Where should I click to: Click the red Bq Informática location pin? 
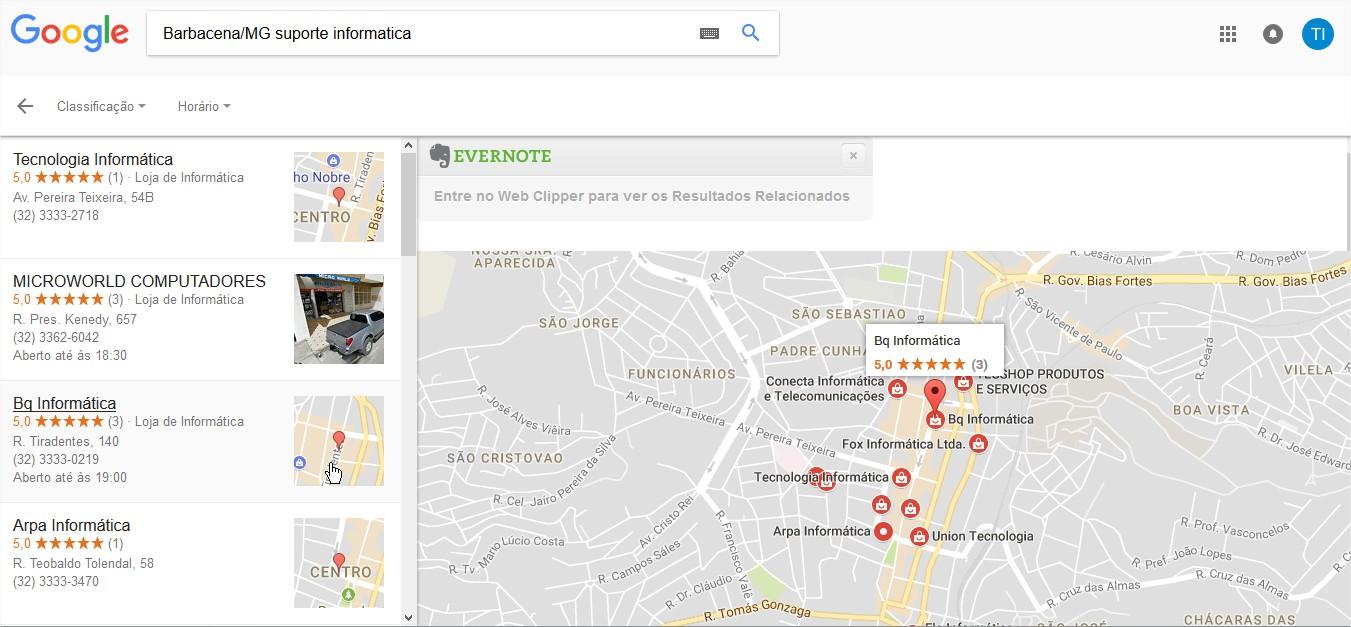click(x=934, y=397)
